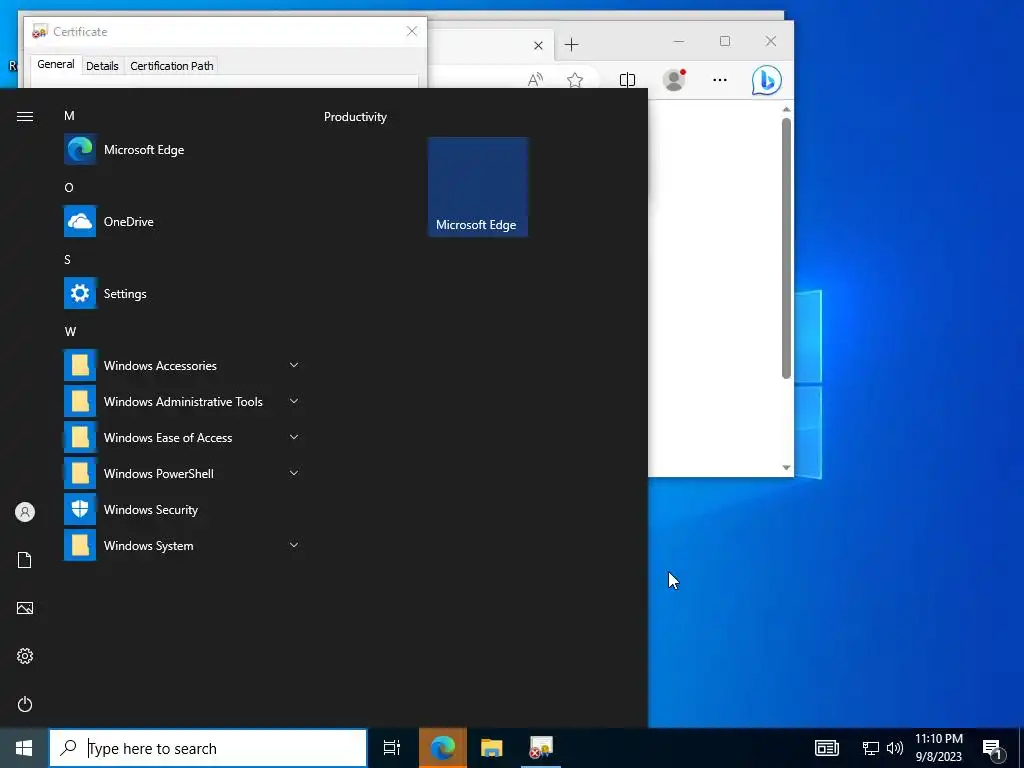Jump to app letter M header
This screenshot has height=768, width=1024.
(x=69, y=116)
